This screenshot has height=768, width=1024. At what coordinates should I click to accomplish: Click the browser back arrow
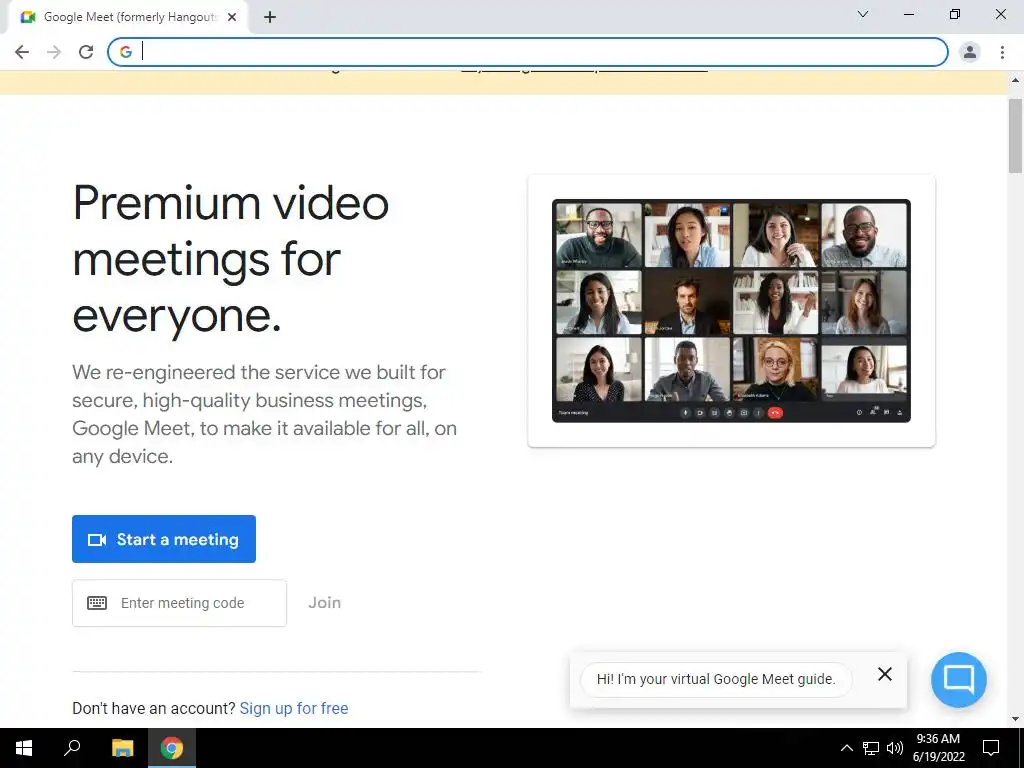click(x=22, y=52)
